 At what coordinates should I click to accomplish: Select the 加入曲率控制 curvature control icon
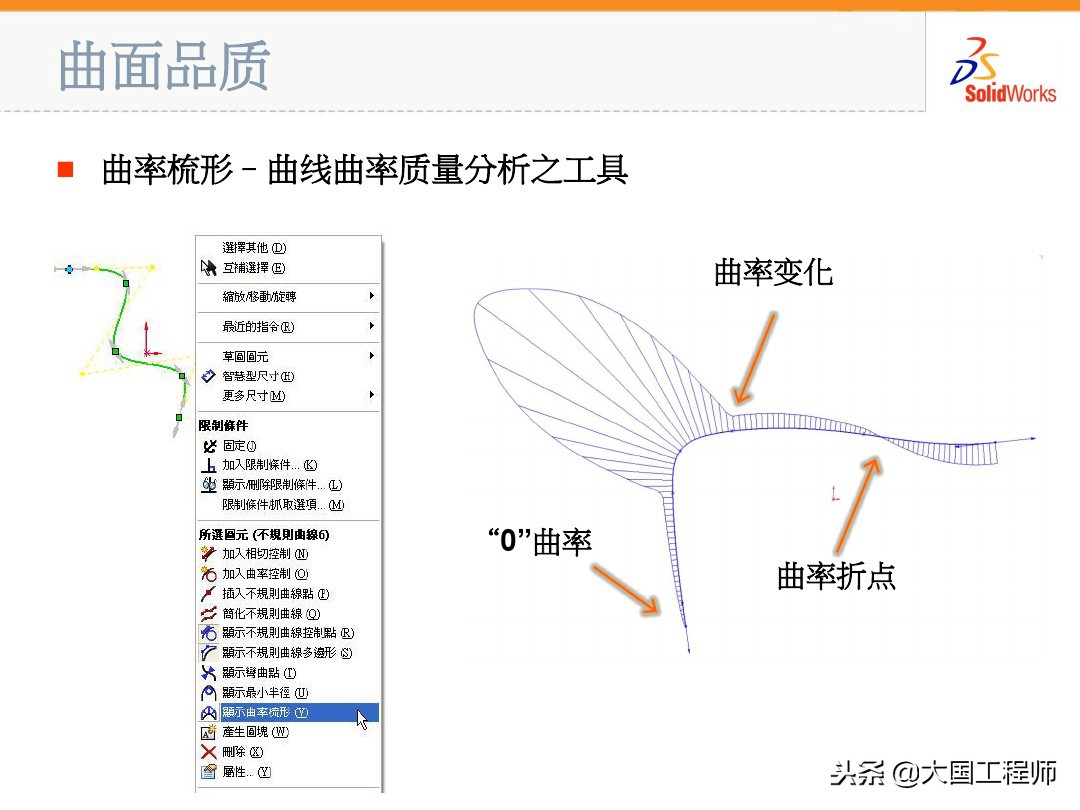206,573
